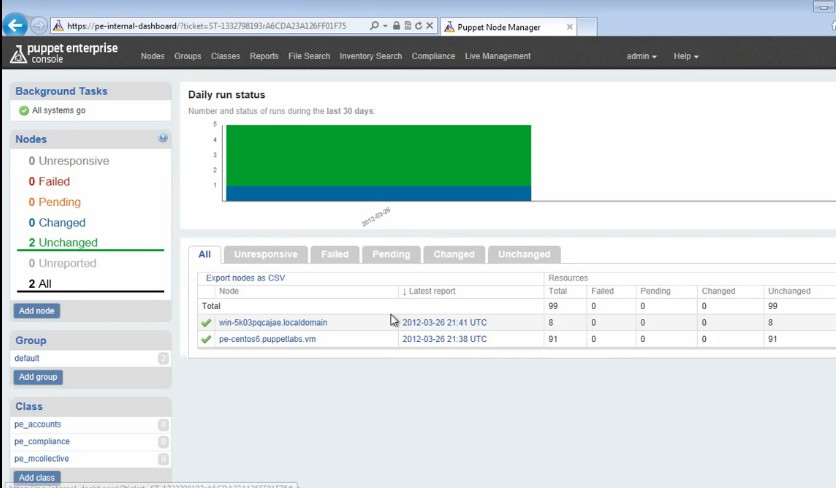Open the Classes menu item
This screenshot has width=836, height=488.
226,56
